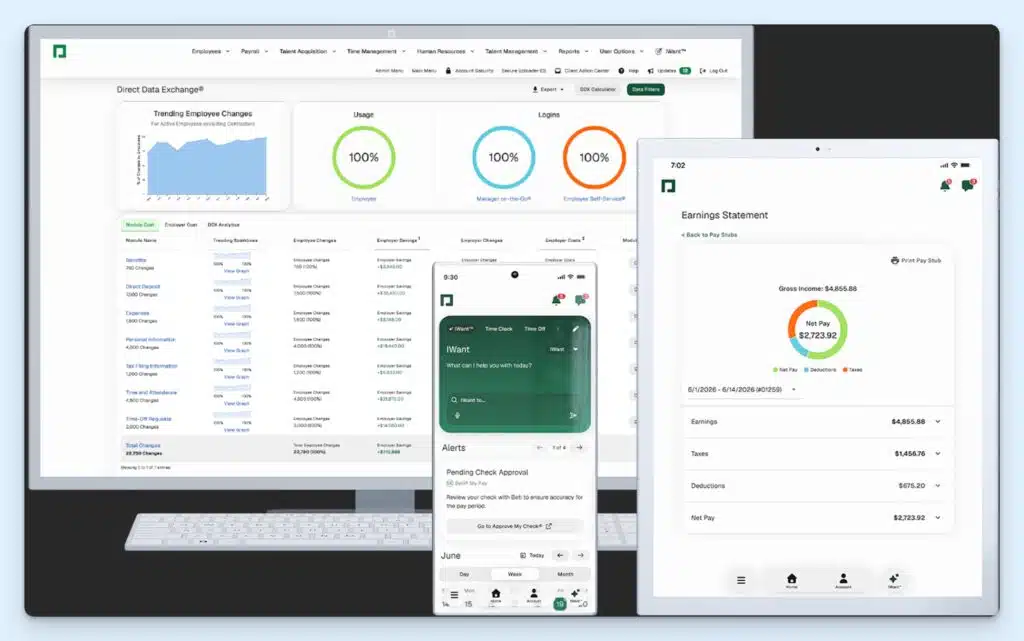The height and width of the screenshot is (641, 1024).
Task: Open the Direct Deposit module link on desktop
Action: click(x=143, y=287)
